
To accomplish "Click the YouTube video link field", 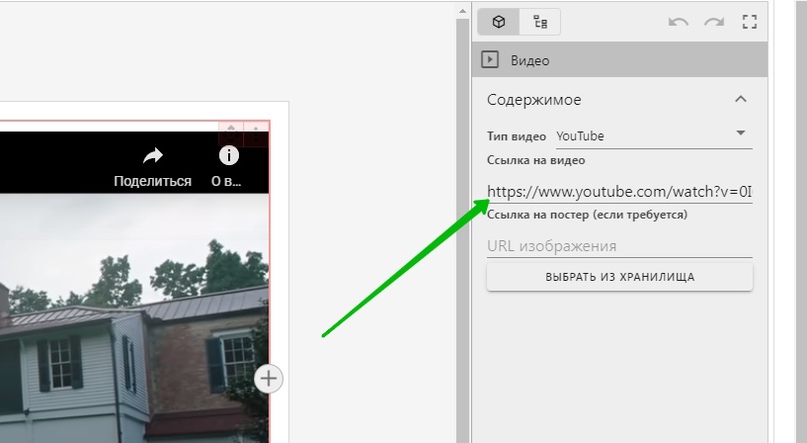I will (619, 191).
